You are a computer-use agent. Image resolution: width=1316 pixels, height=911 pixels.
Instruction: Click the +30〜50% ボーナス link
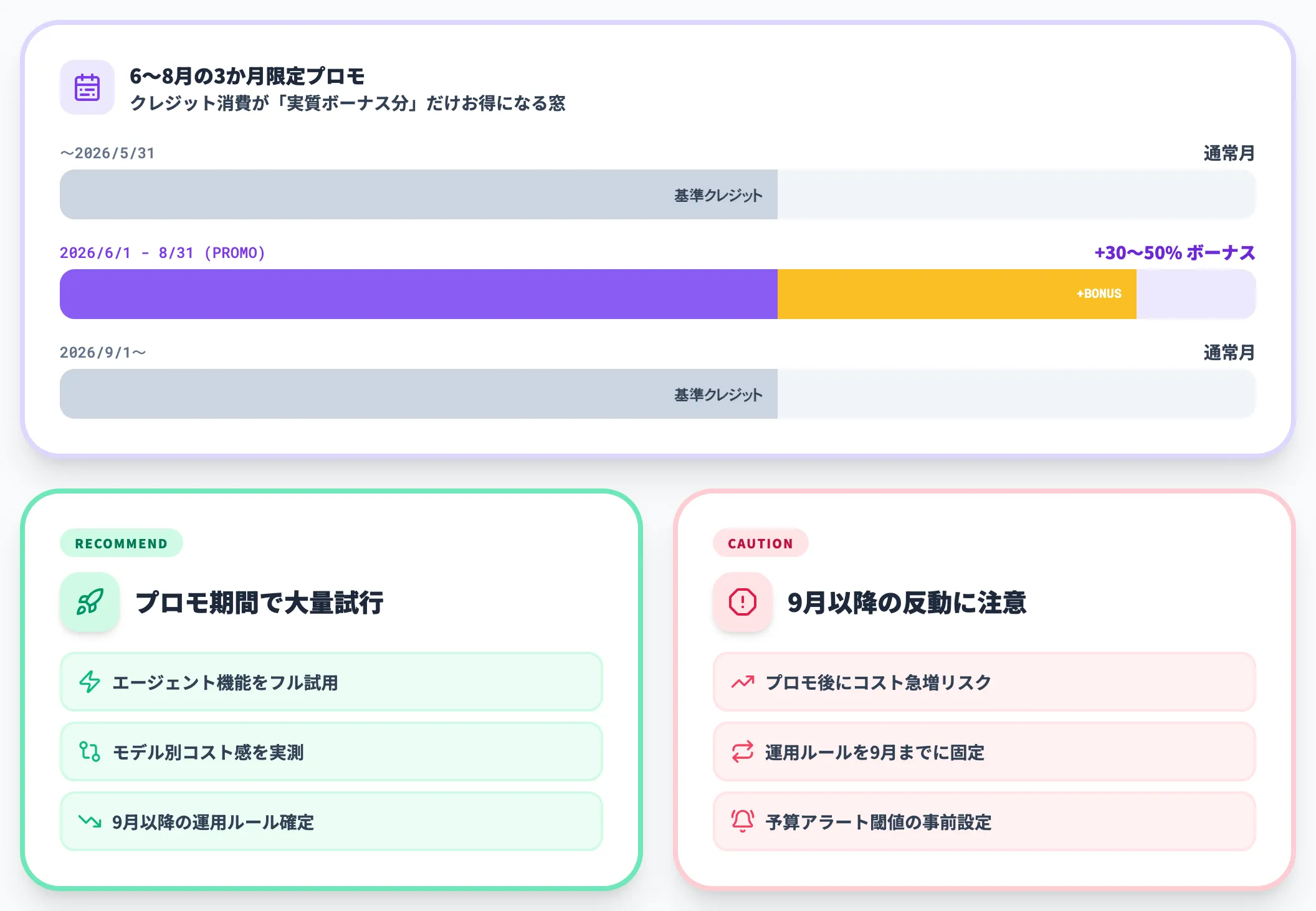click(x=1173, y=253)
